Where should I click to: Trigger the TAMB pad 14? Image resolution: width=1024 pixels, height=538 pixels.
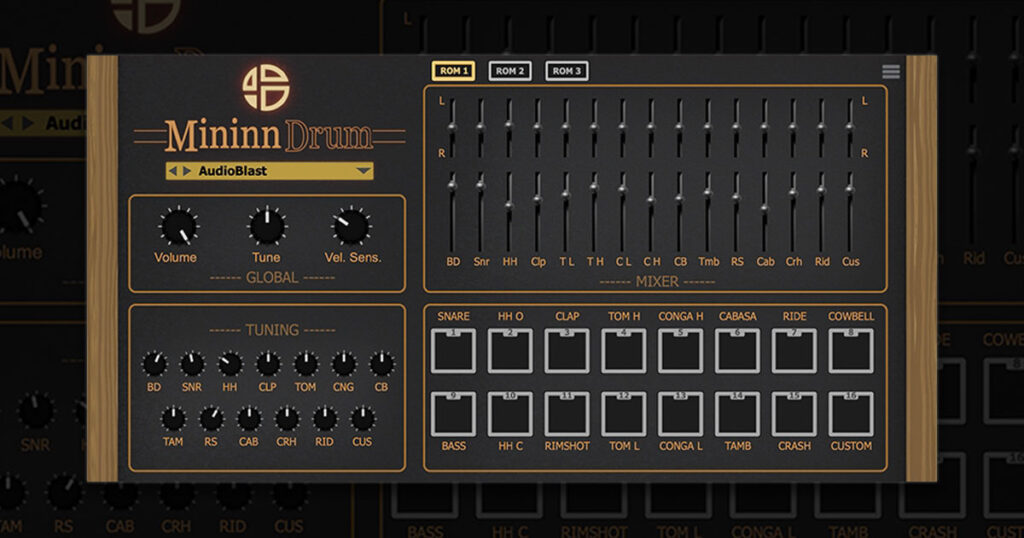(x=737, y=414)
